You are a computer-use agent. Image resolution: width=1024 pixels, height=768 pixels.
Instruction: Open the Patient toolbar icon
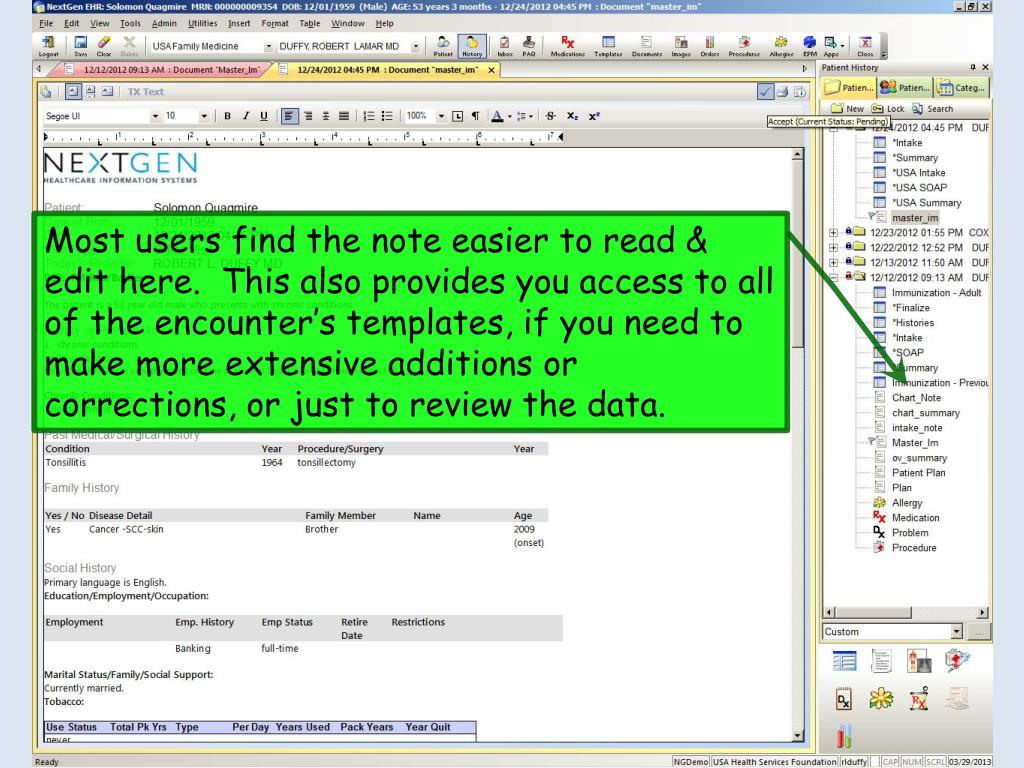(443, 46)
